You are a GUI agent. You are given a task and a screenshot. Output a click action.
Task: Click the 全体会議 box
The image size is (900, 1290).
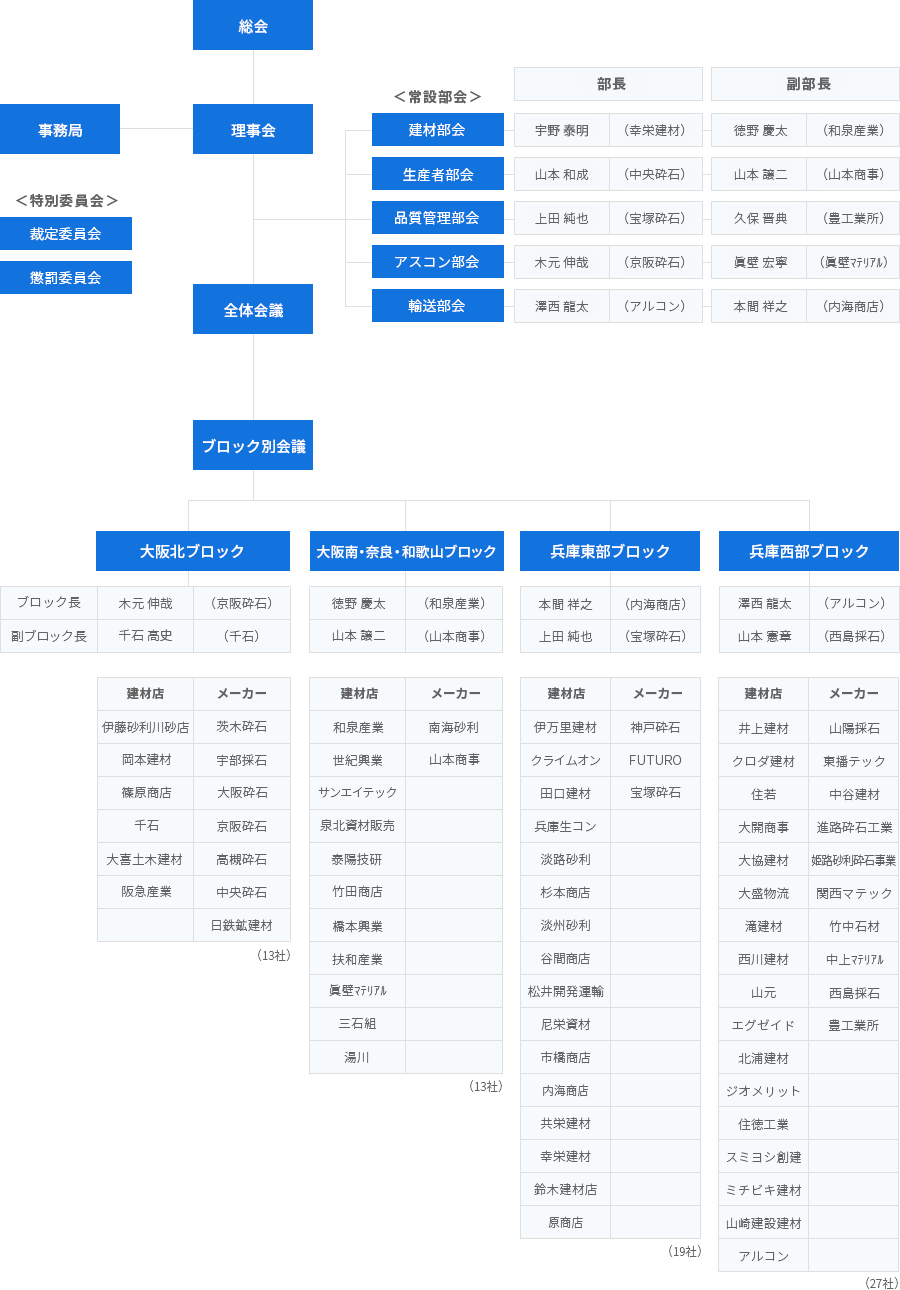tap(253, 309)
